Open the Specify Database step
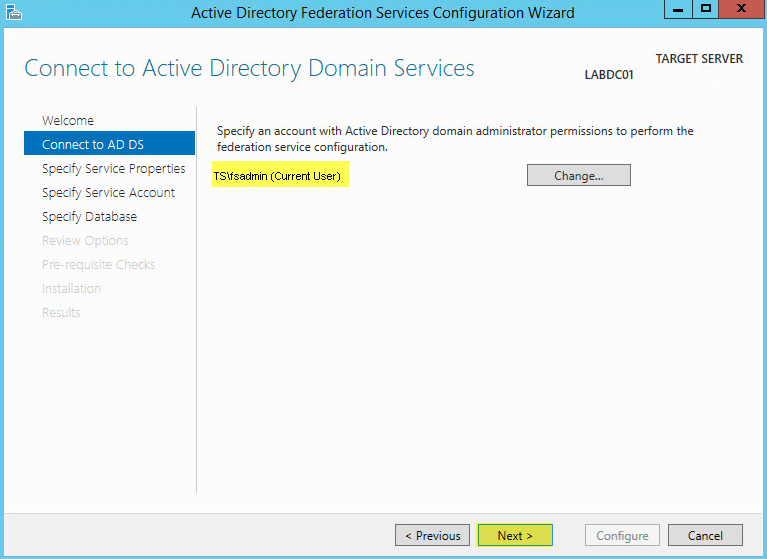The width and height of the screenshot is (767, 559). pyautogui.click(x=90, y=216)
